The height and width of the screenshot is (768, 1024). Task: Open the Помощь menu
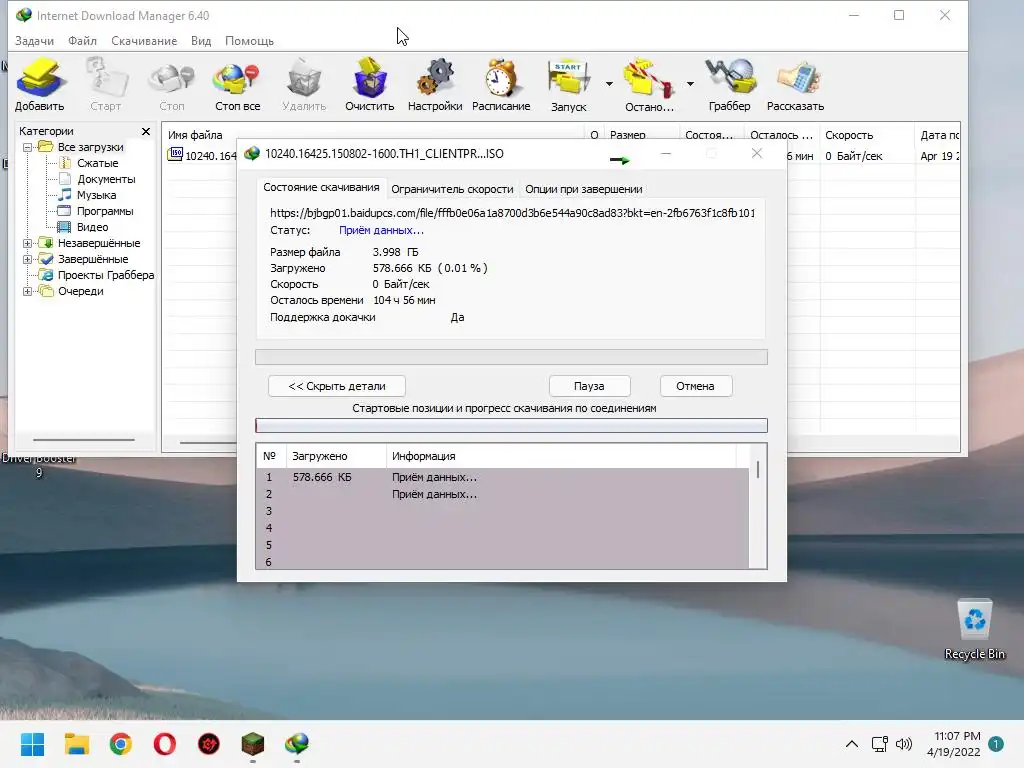tap(249, 40)
